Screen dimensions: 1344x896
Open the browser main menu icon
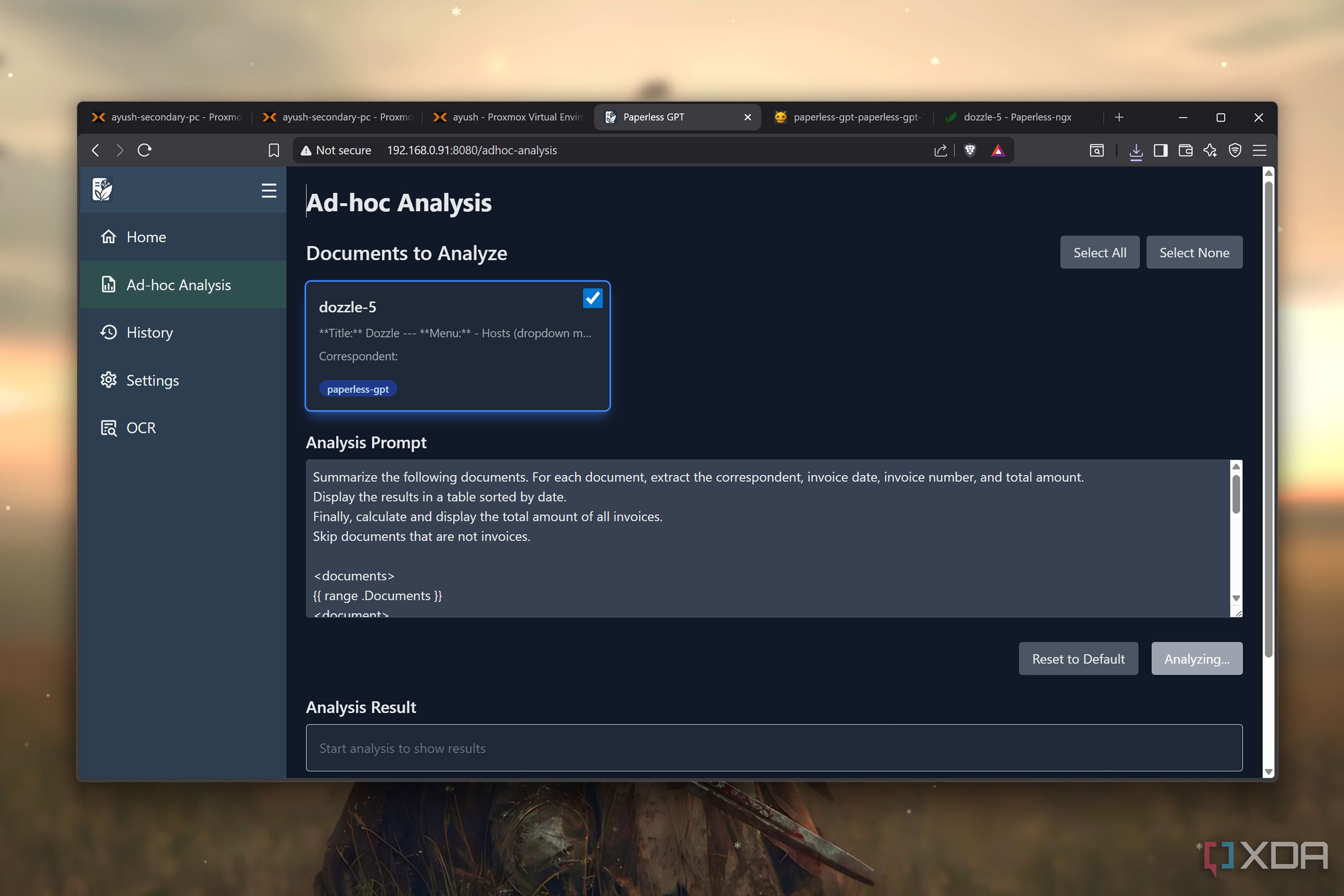(x=1259, y=150)
